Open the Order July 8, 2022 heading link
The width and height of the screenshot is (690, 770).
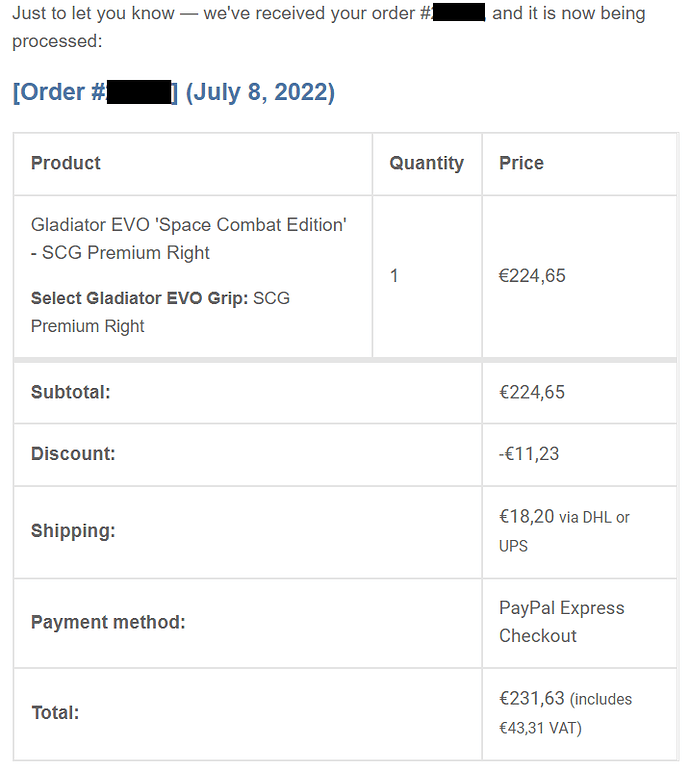pyautogui.click(x=173, y=92)
